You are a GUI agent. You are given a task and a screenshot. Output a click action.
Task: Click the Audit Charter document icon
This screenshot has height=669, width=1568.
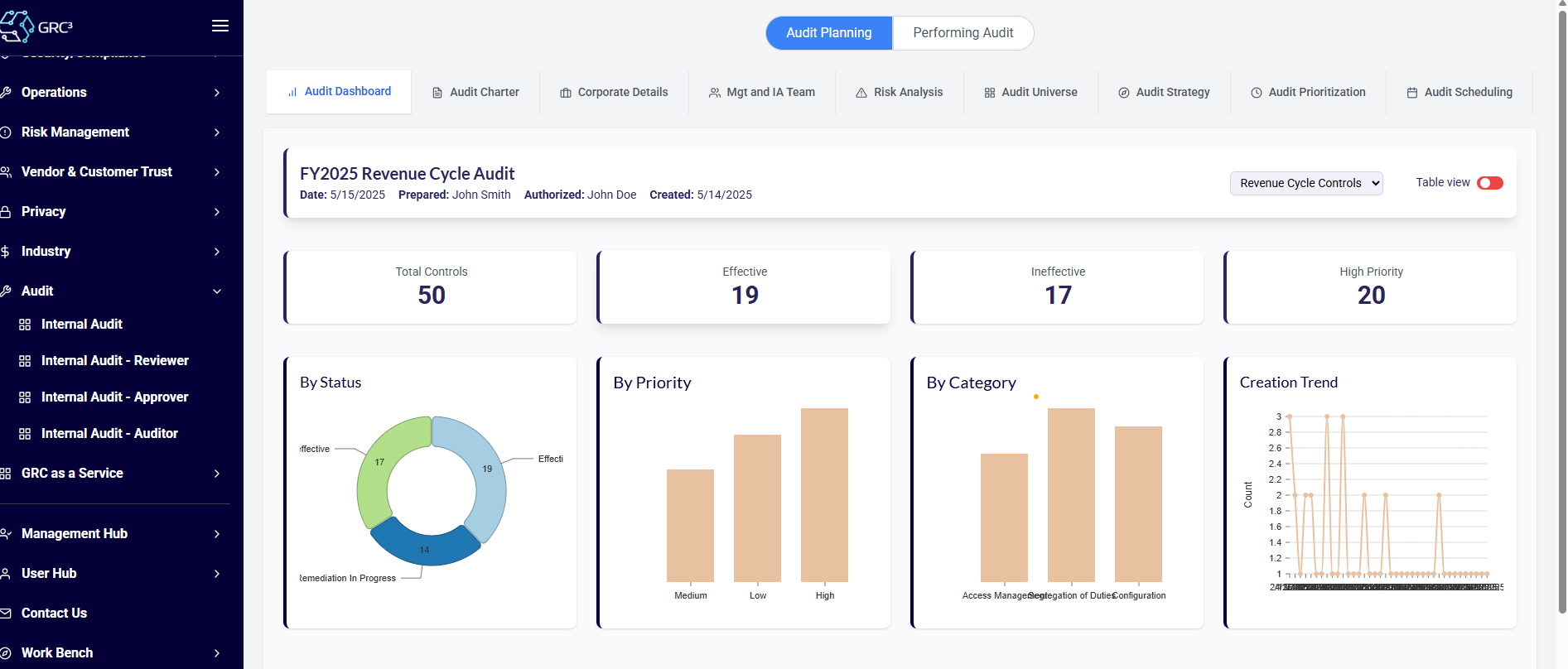tap(437, 93)
